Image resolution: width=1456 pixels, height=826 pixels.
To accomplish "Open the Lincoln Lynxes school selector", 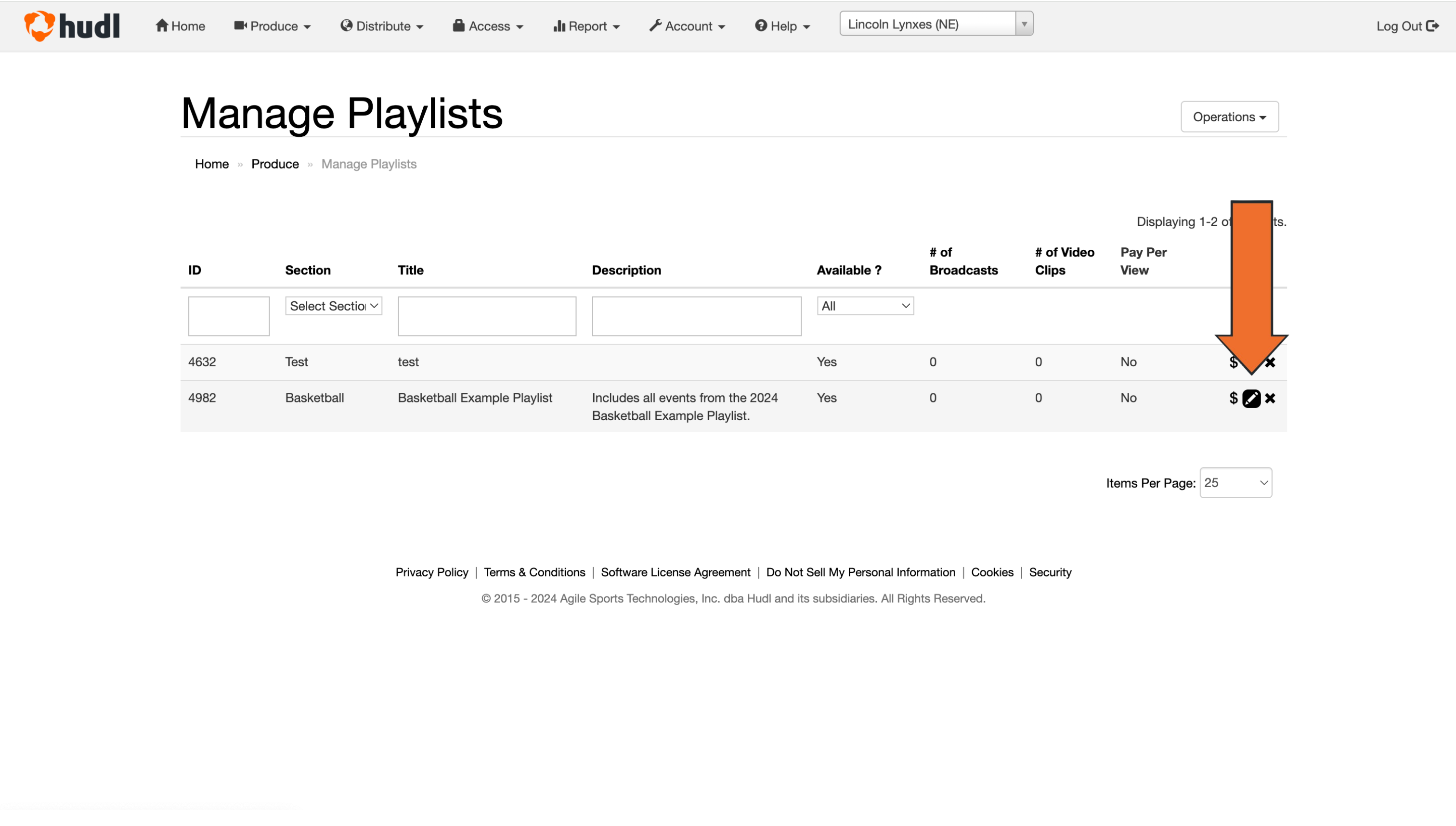I will pos(935,24).
